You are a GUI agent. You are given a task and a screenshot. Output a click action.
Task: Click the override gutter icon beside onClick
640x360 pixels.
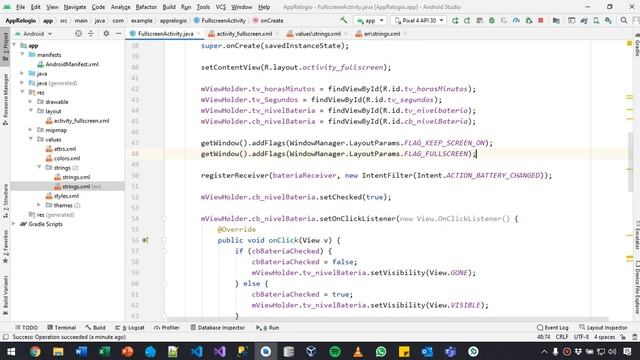145,240
